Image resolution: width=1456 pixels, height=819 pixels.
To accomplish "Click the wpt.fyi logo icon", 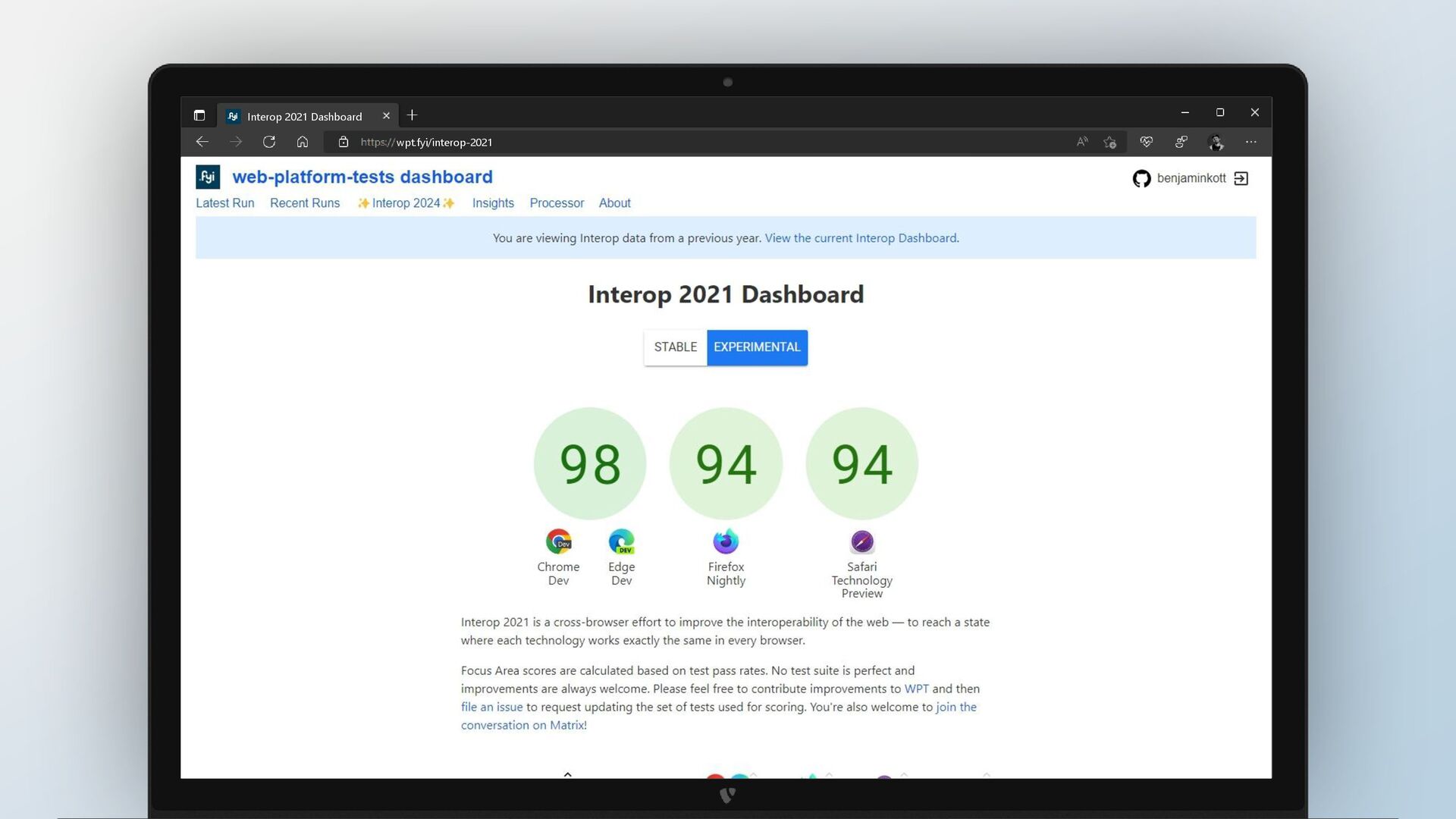I will coord(208,177).
